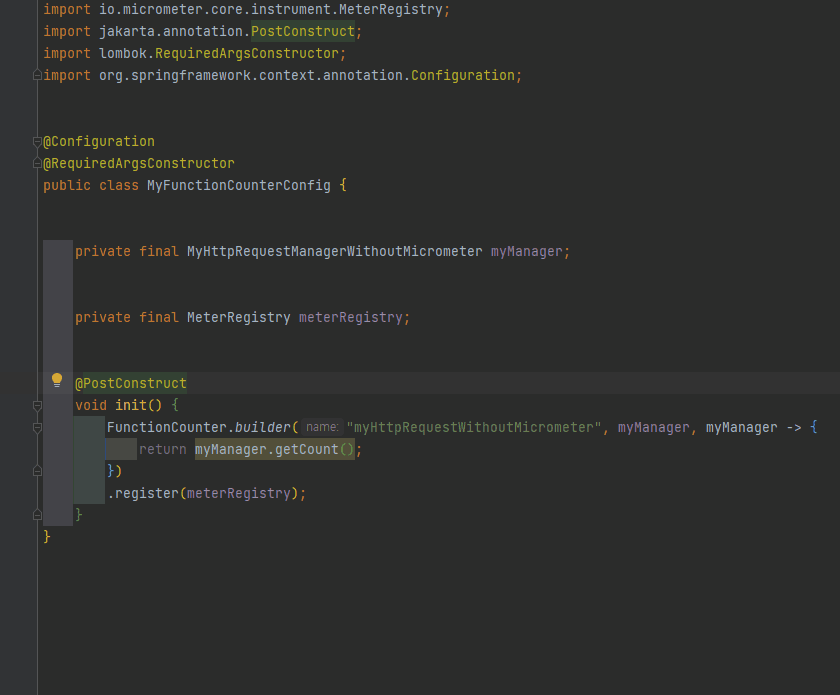Click 'PostConstruct' in the jakarta import
Viewport: 840px width, 695px height.
pyautogui.click(x=303, y=32)
